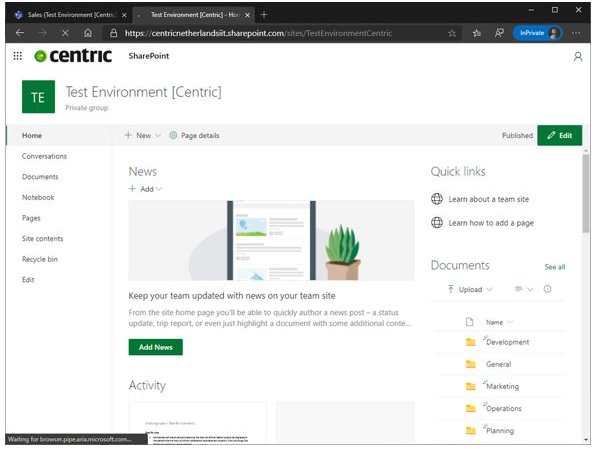Expand the Add dropdown under News

pyautogui.click(x=159, y=189)
